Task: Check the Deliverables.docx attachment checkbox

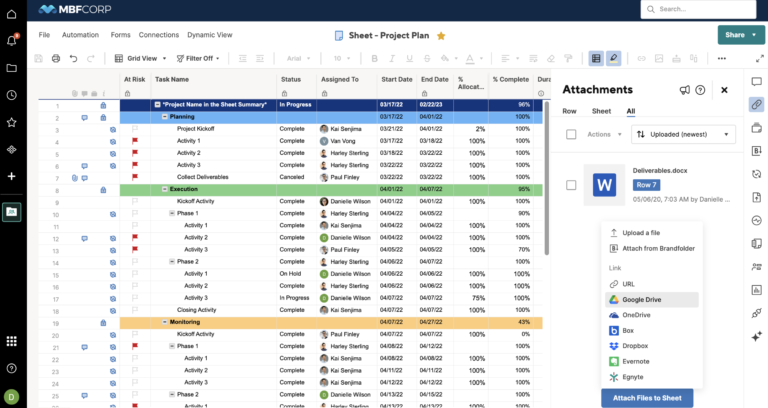Action: point(571,185)
